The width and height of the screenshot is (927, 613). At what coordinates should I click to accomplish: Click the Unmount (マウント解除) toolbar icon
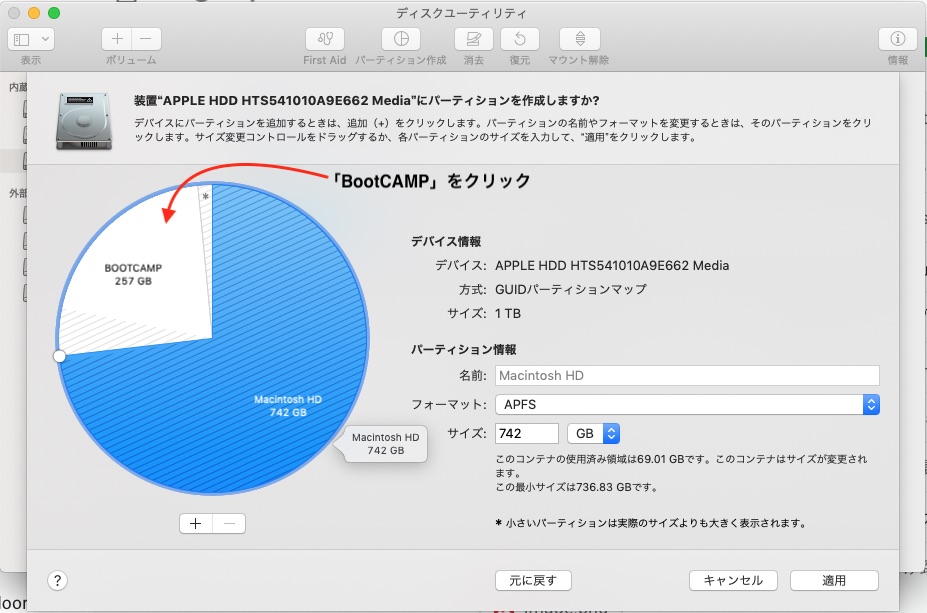pos(580,39)
